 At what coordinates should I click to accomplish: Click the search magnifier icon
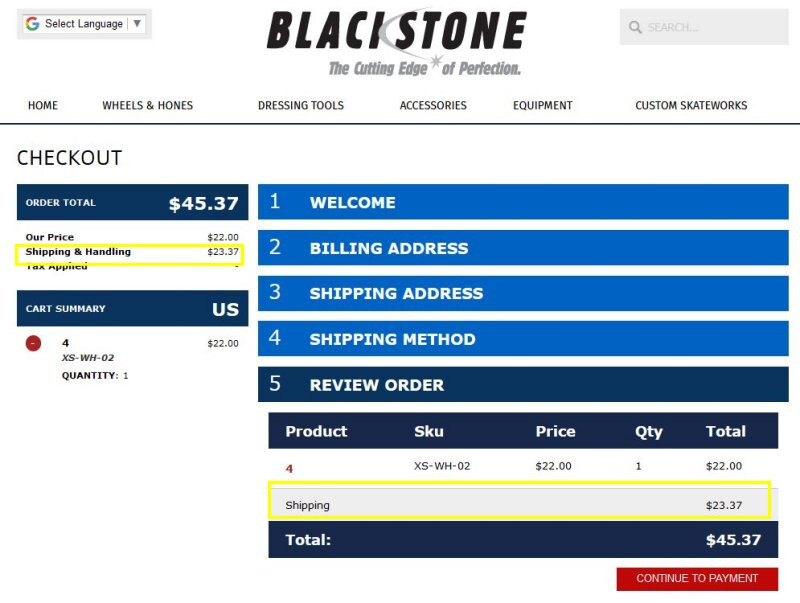(x=636, y=27)
